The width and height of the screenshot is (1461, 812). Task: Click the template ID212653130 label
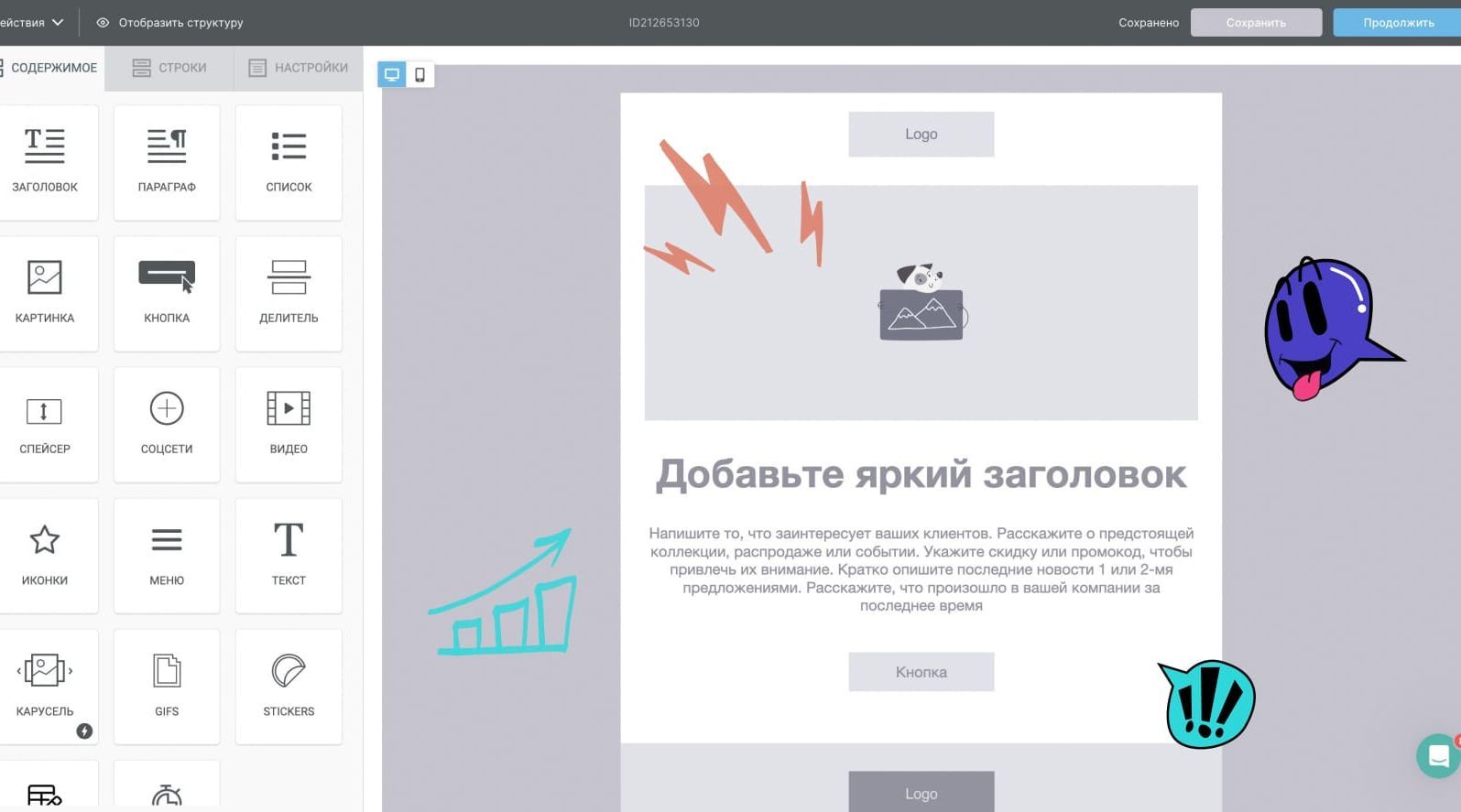(664, 22)
